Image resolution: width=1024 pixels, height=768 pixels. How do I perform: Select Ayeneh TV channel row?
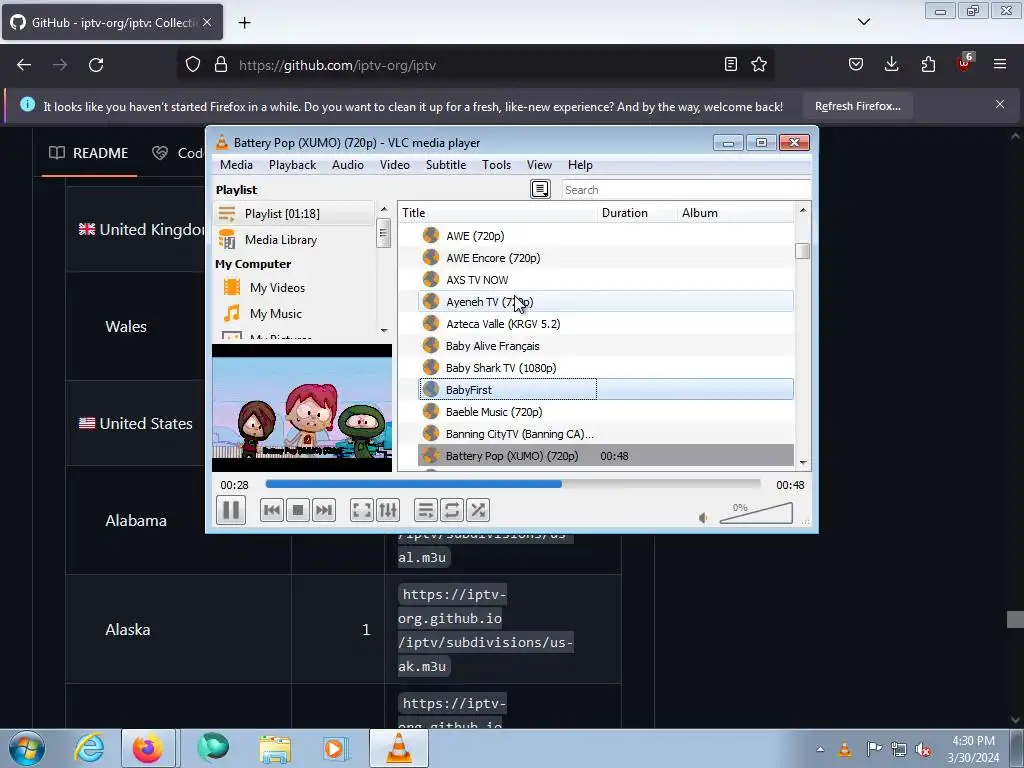coord(605,302)
